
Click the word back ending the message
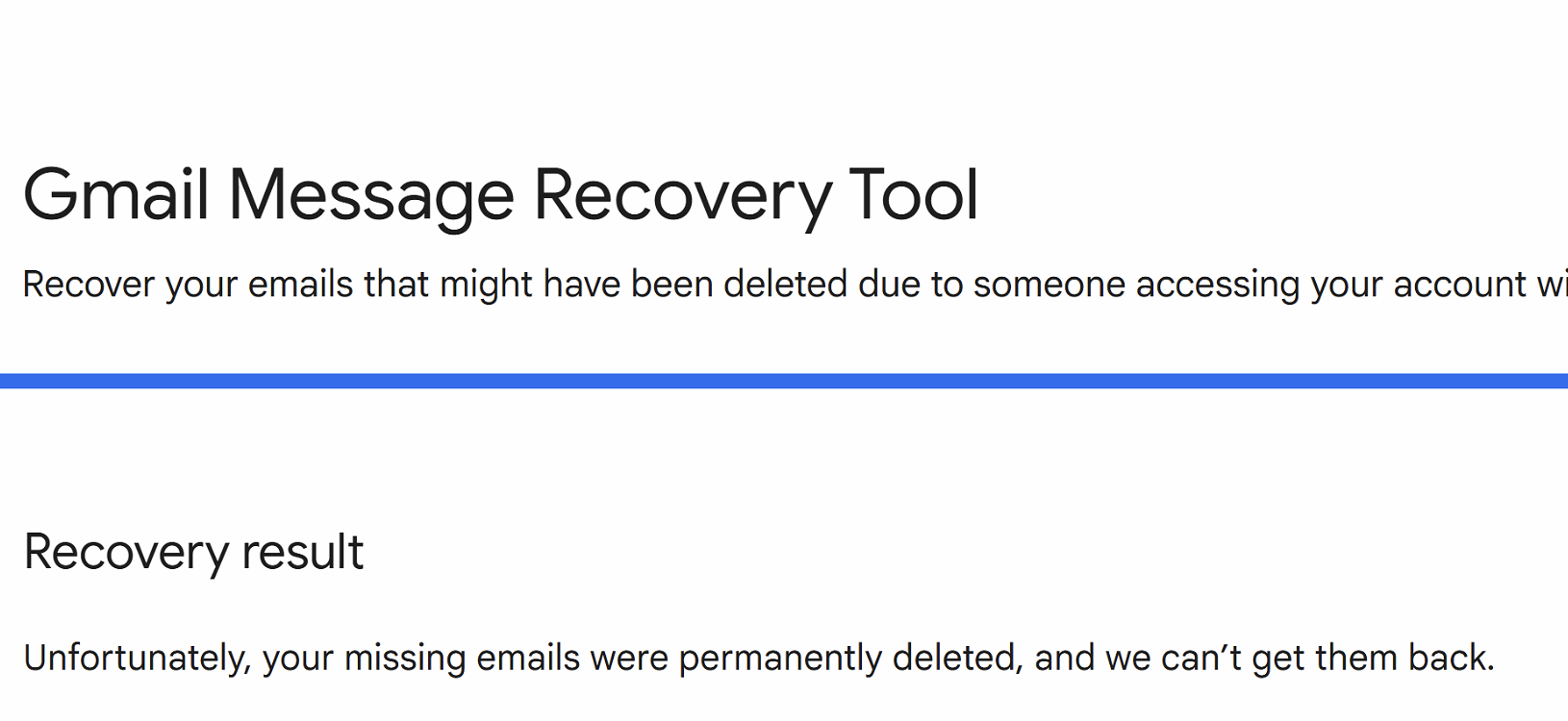click(x=1450, y=659)
